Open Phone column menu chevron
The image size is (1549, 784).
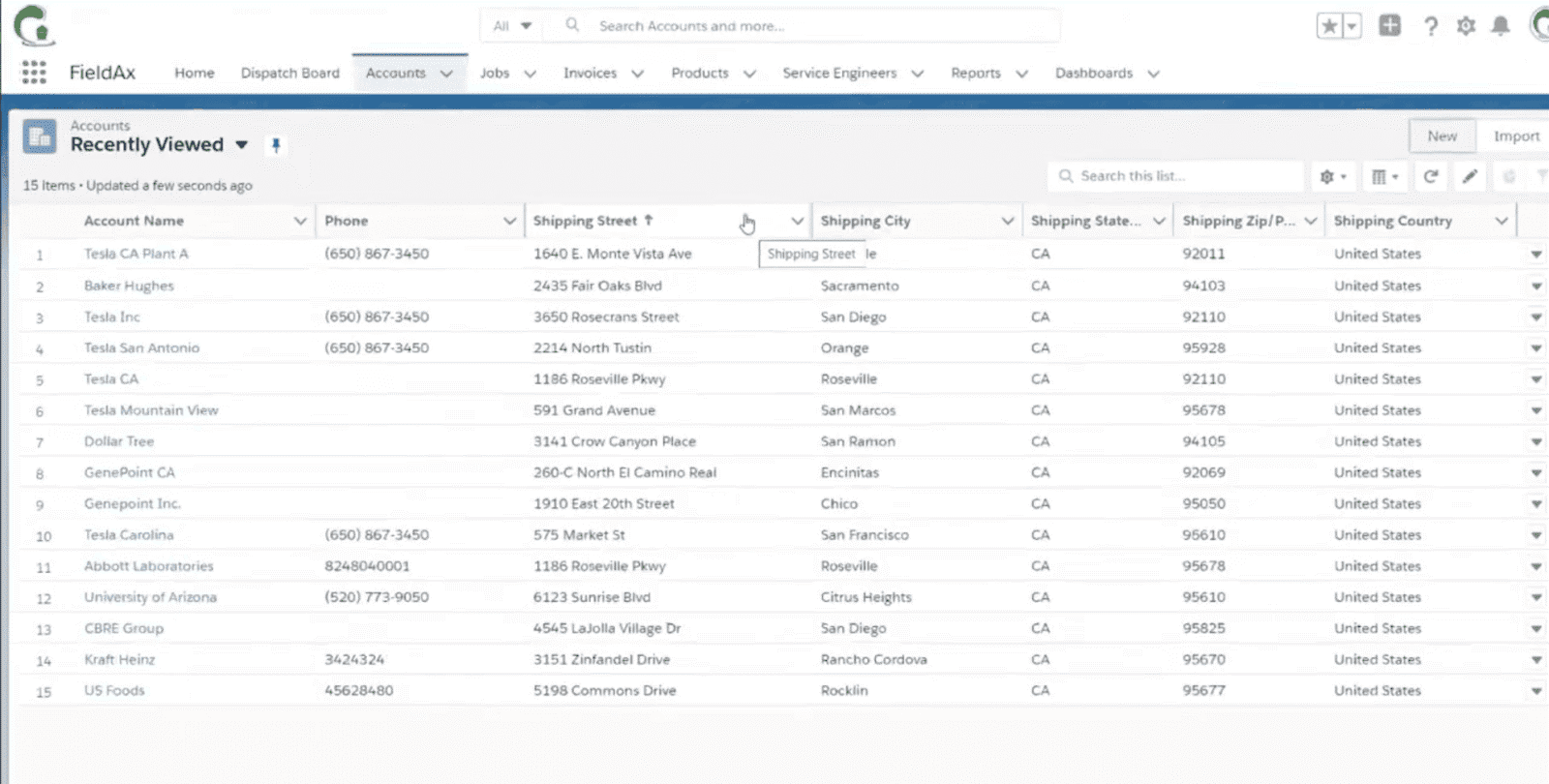(509, 221)
